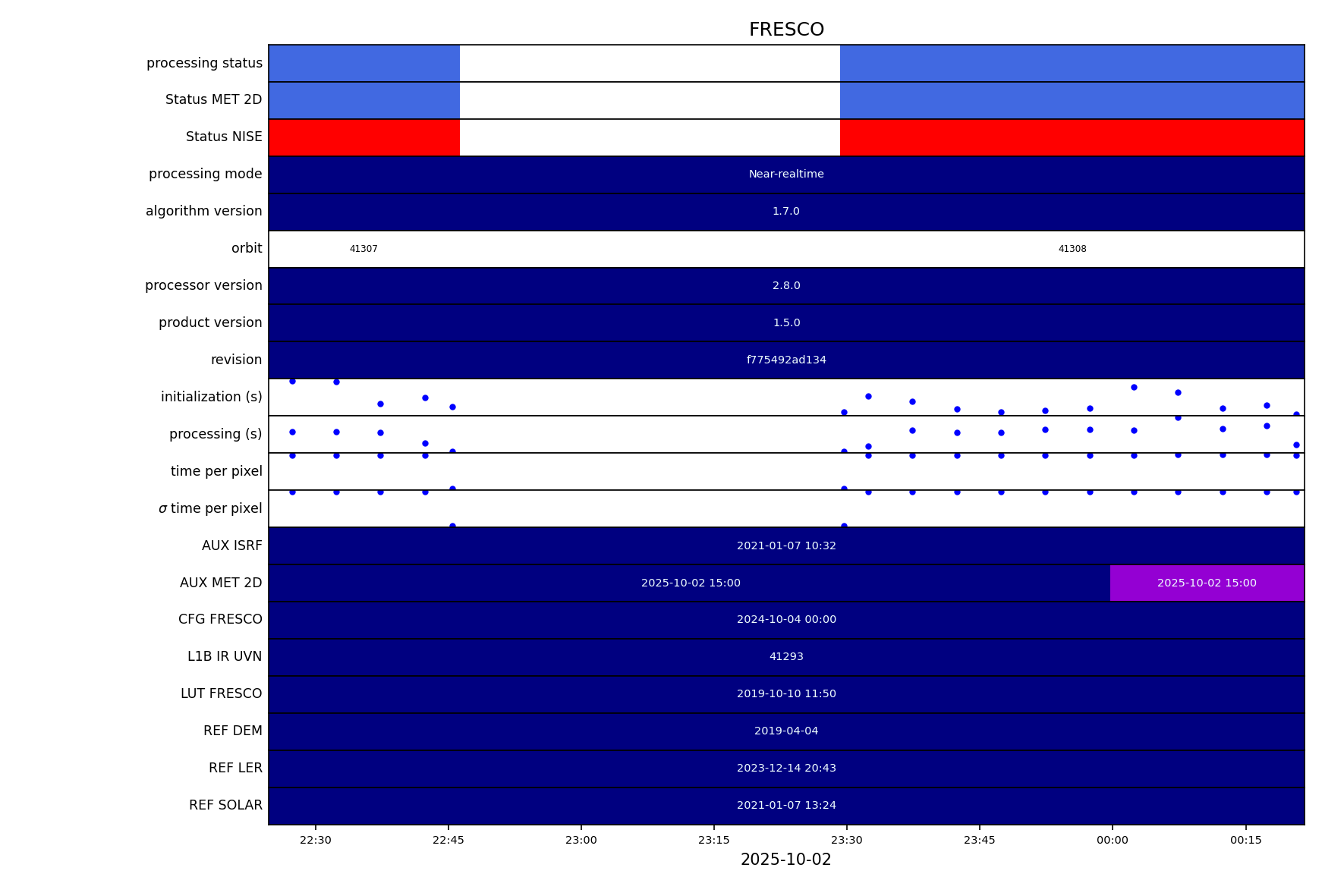This screenshot has width=1344, height=896.
Task: Click the REF DEM date 2019-04-04
Action: pyautogui.click(x=786, y=731)
